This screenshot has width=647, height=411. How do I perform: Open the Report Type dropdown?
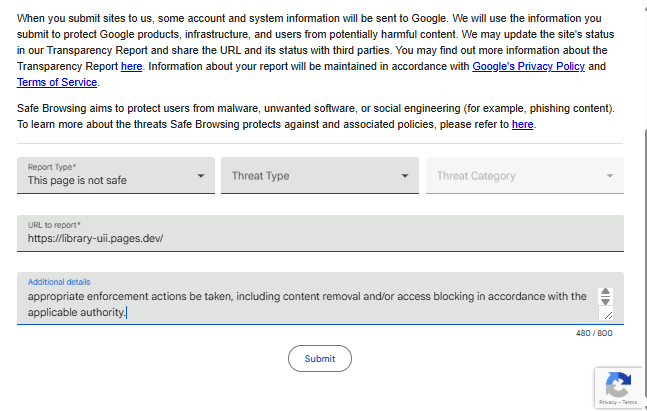tap(116, 175)
